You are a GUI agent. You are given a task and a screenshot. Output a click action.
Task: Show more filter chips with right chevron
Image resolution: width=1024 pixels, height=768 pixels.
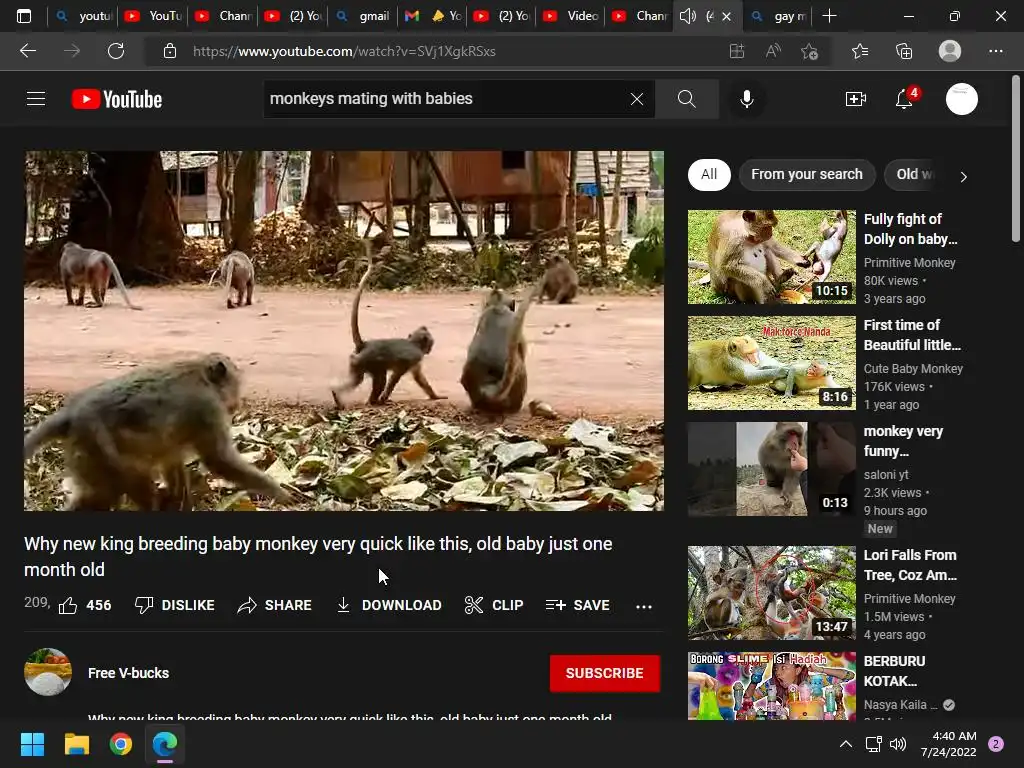click(x=963, y=176)
